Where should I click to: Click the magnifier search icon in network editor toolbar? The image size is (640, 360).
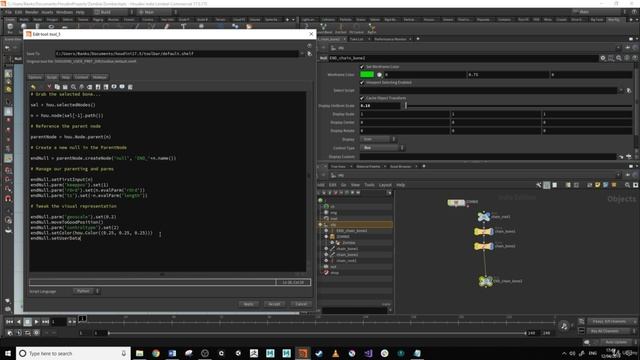click(x=627, y=185)
